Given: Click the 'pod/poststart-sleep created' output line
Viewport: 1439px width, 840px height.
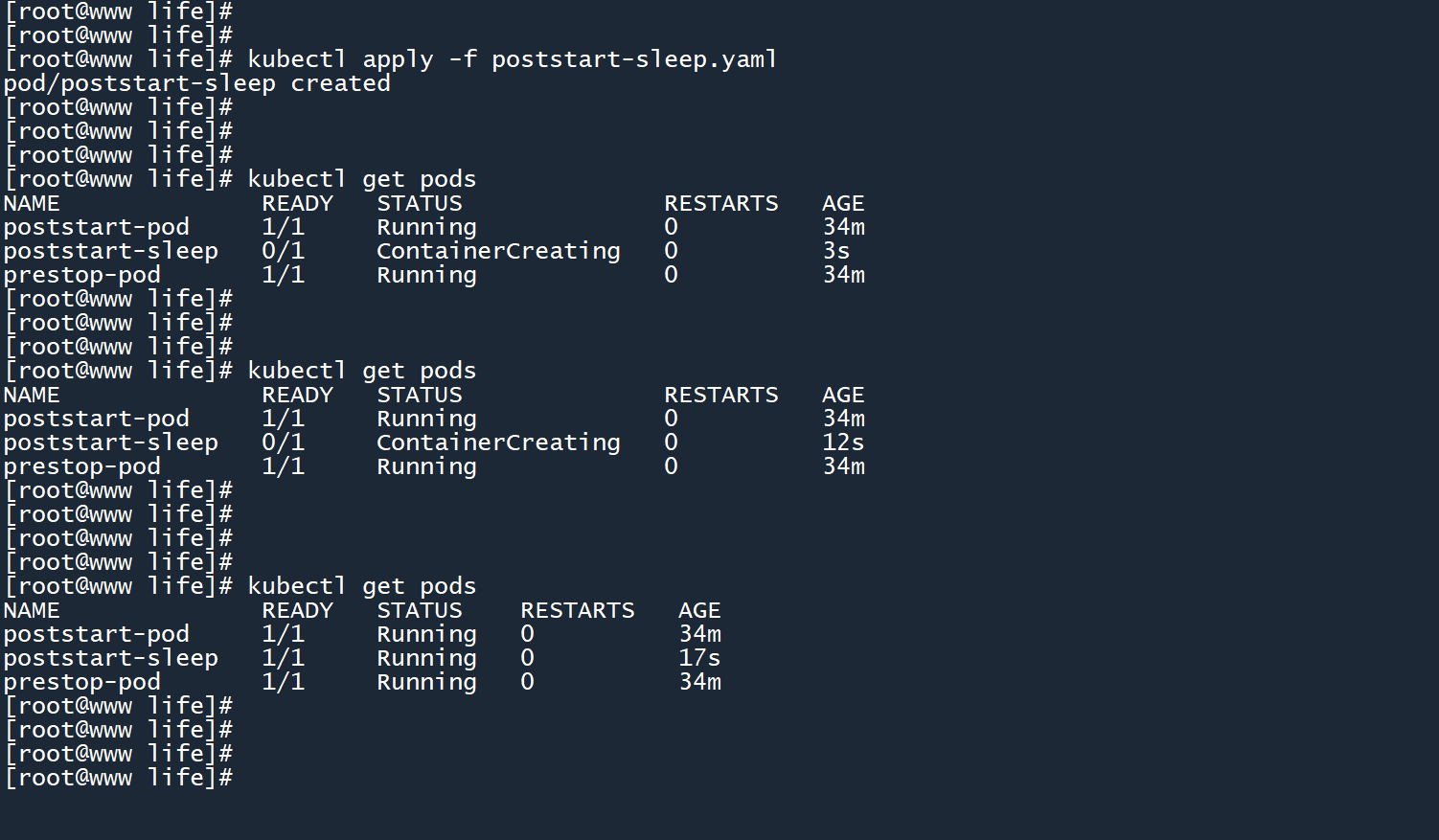Looking at the screenshot, I should click(x=196, y=83).
